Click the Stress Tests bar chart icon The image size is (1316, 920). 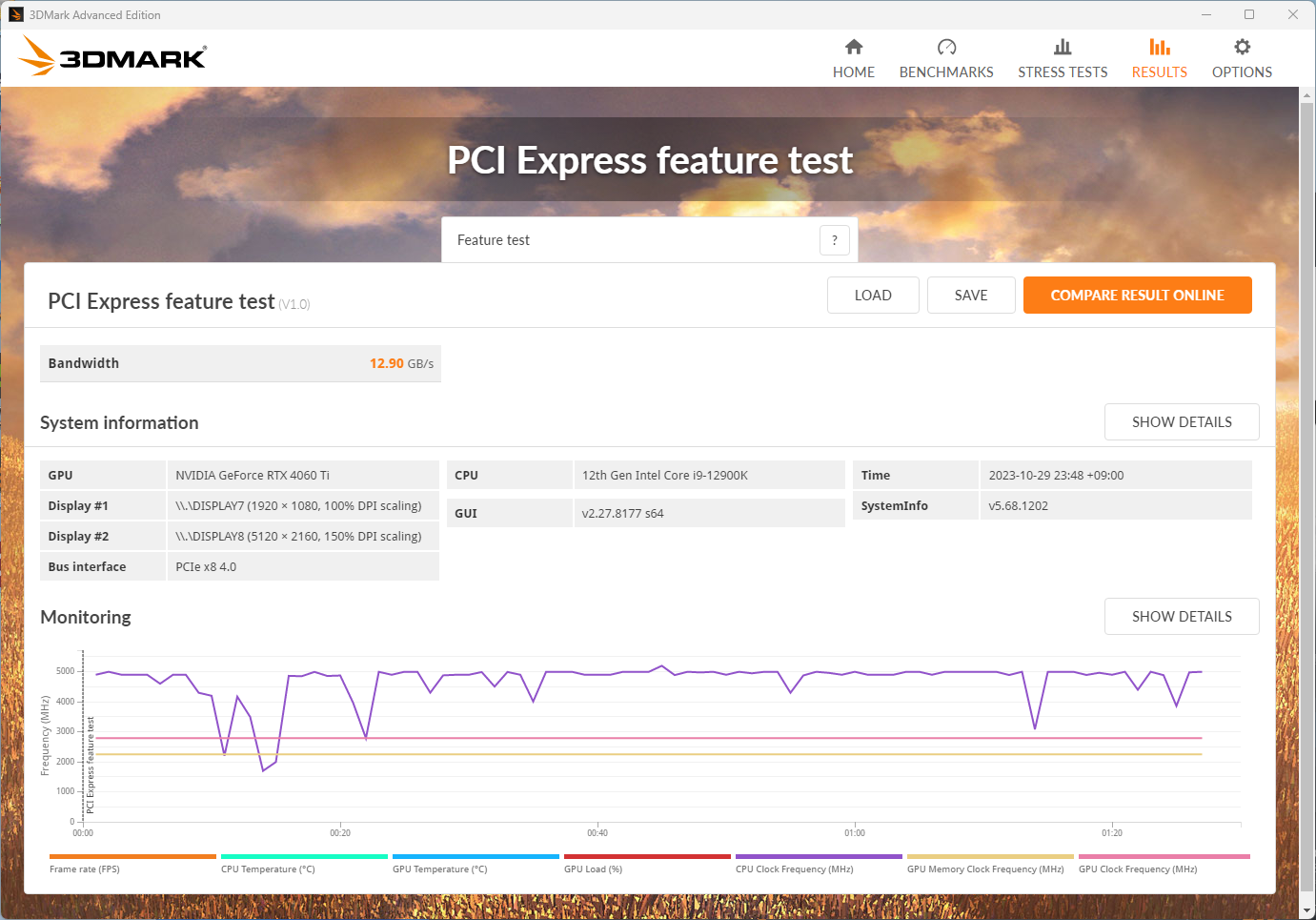(1063, 47)
